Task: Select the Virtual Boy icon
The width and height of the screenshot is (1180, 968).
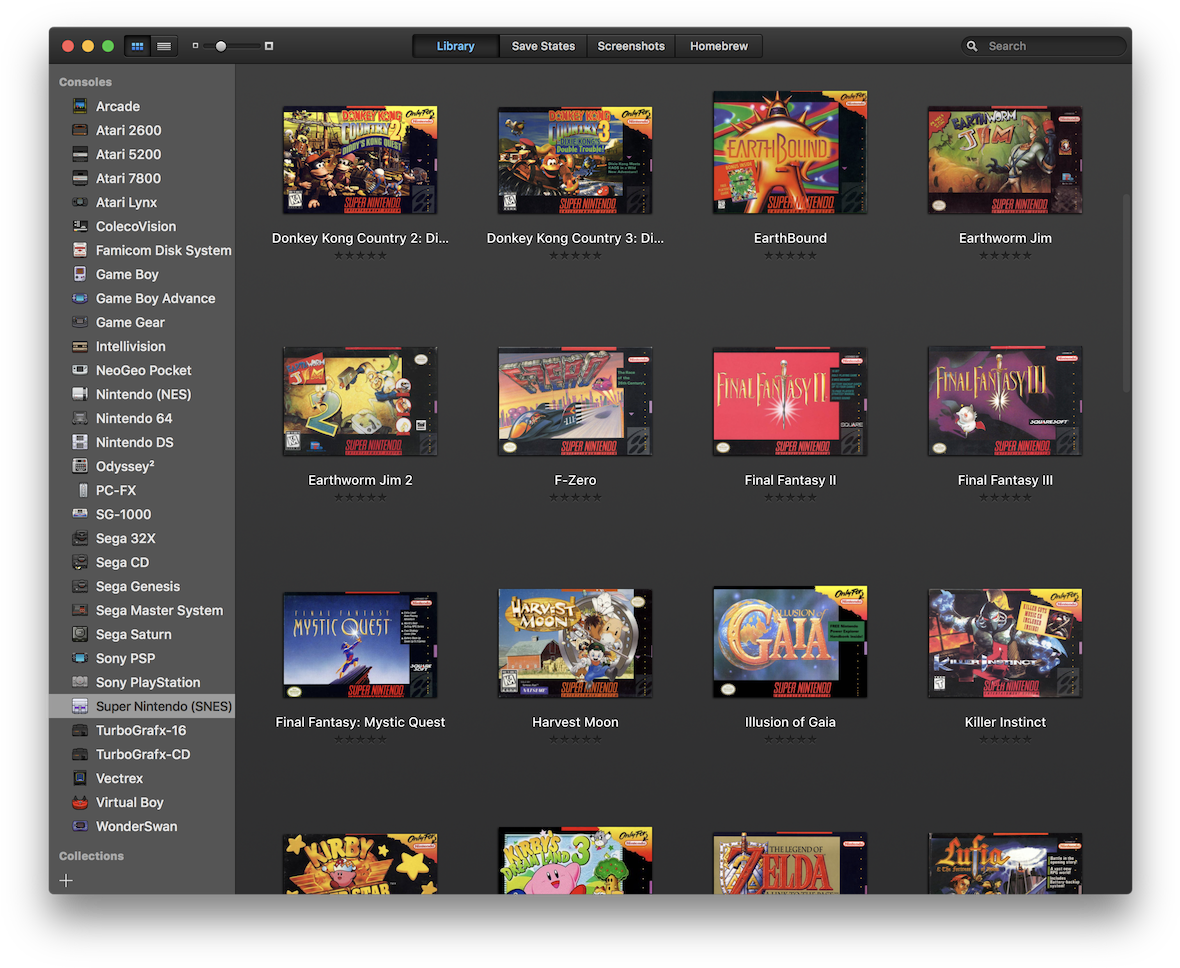Action: 80,802
